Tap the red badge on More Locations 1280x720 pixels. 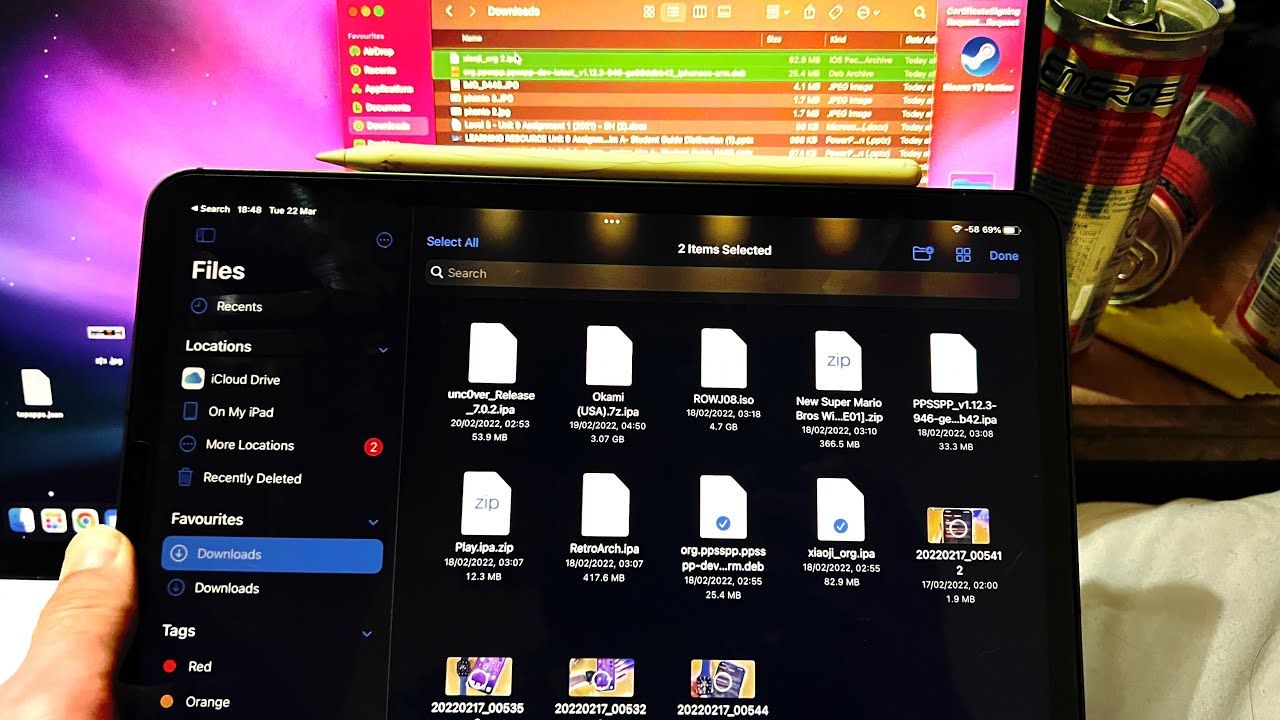(373, 447)
